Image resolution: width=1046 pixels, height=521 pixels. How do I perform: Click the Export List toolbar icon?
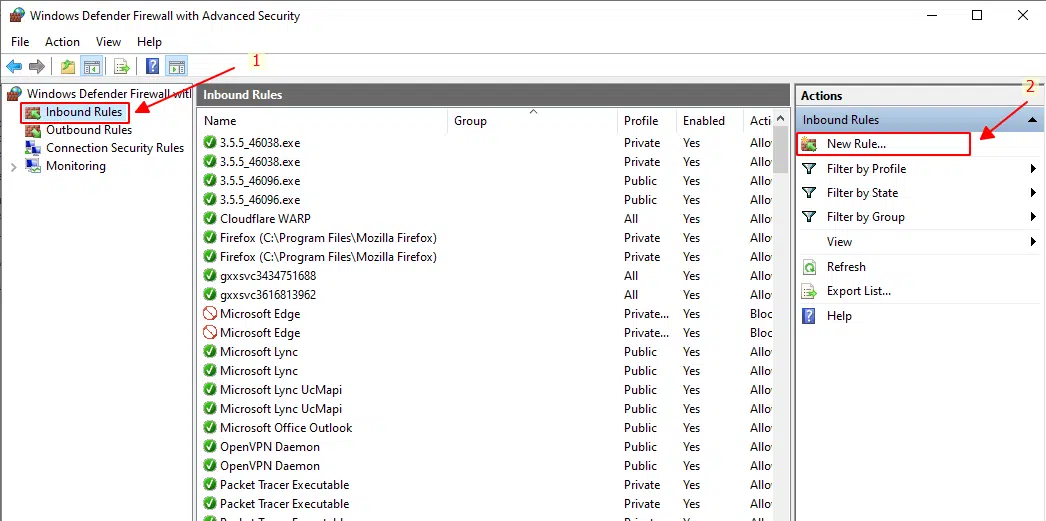click(x=122, y=67)
